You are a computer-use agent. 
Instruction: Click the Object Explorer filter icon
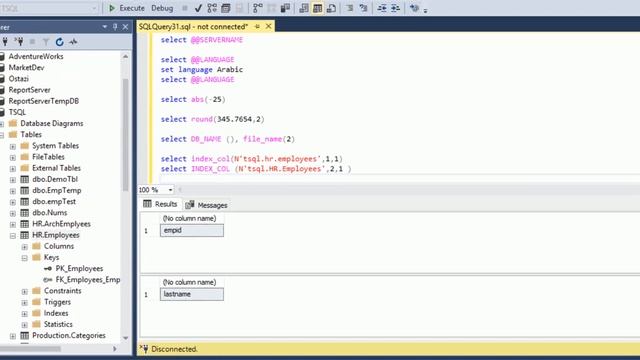click(x=46, y=42)
